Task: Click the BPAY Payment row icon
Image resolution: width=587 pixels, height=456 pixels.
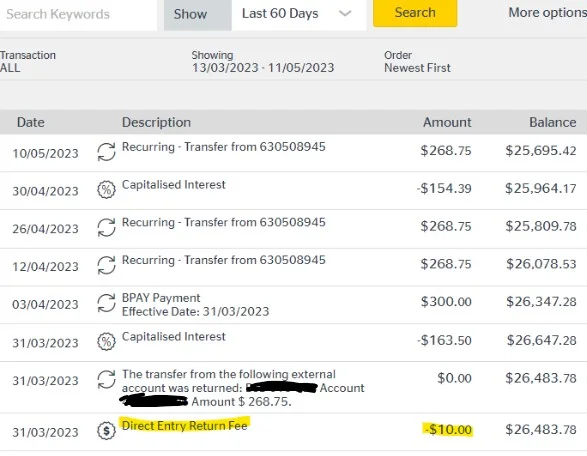Action: pos(106,303)
